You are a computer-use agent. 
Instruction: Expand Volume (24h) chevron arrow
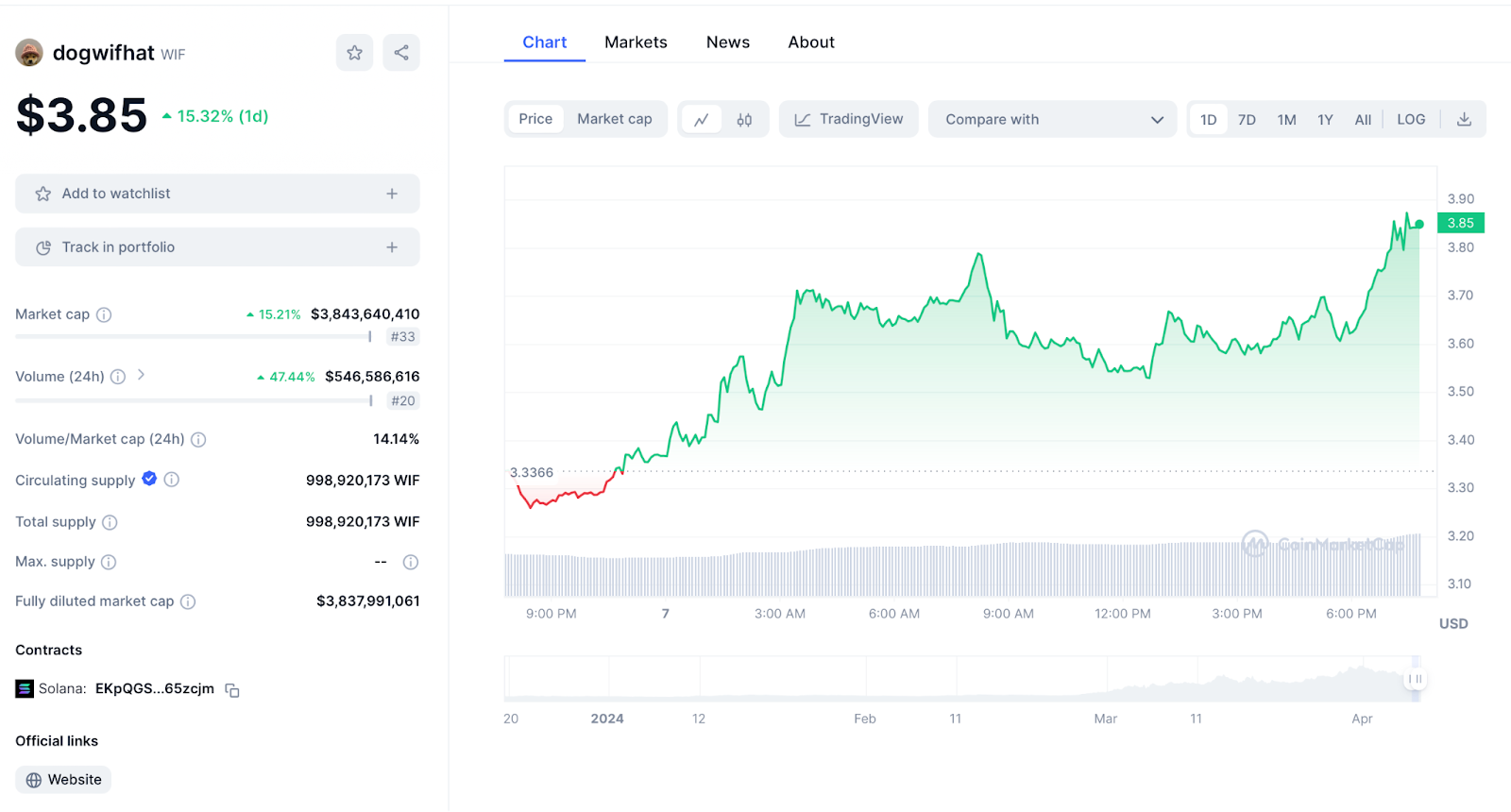tap(141, 375)
